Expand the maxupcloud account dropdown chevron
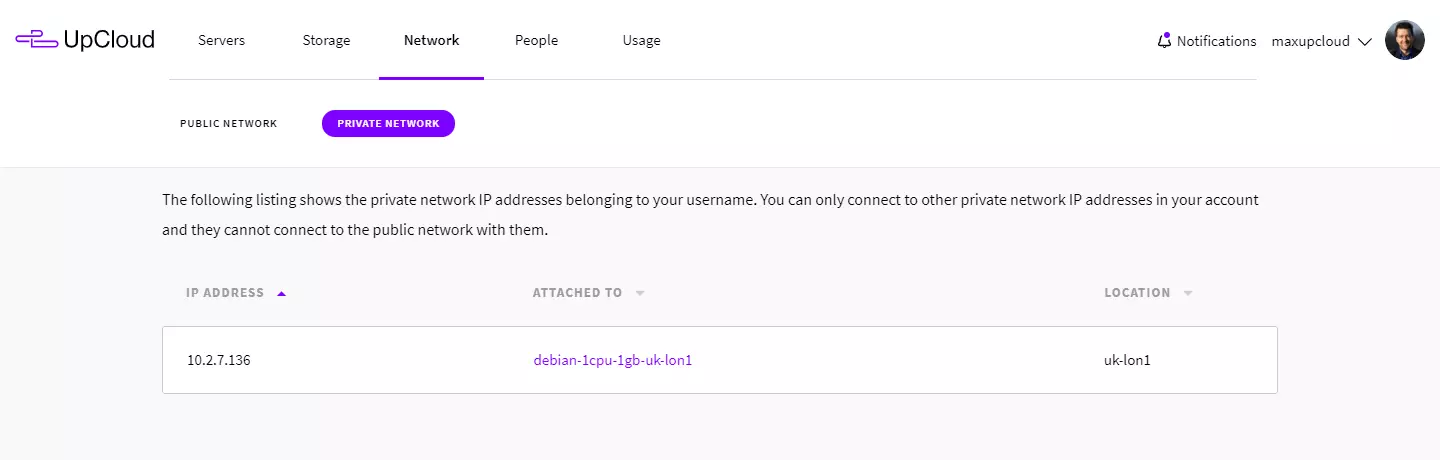 [x=1364, y=42]
